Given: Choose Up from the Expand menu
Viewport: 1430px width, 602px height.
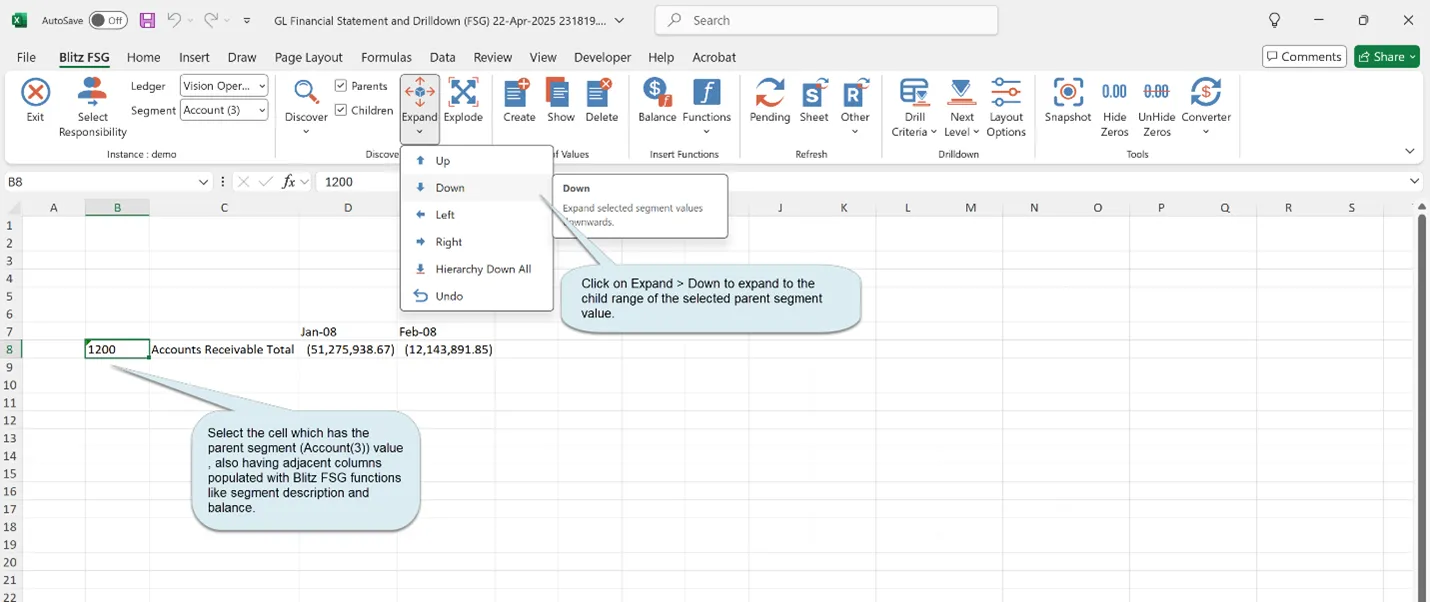Looking at the screenshot, I should (476, 161).
